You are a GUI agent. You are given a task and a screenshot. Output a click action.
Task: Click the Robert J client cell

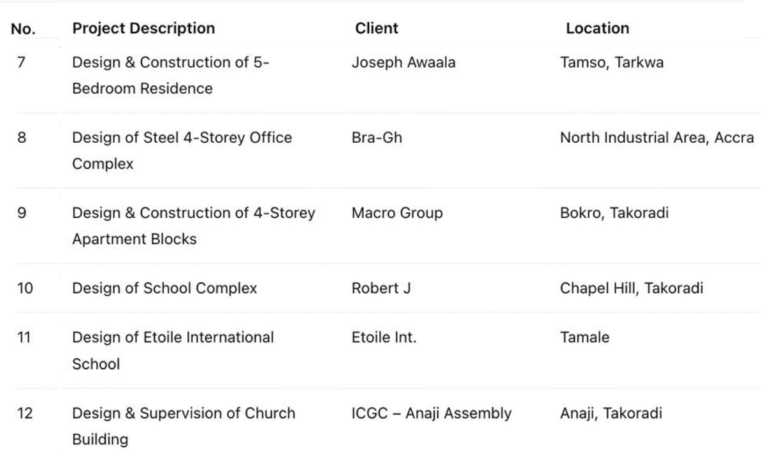pyautogui.click(x=381, y=288)
